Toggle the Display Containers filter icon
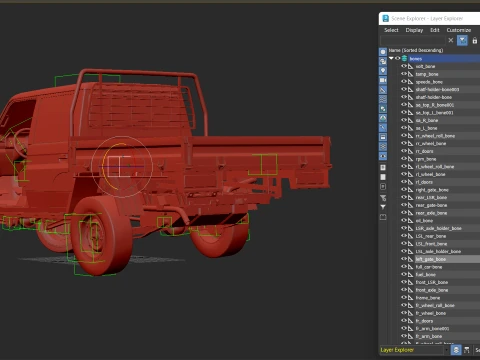The height and width of the screenshot is (360, 480). point(383,137)
